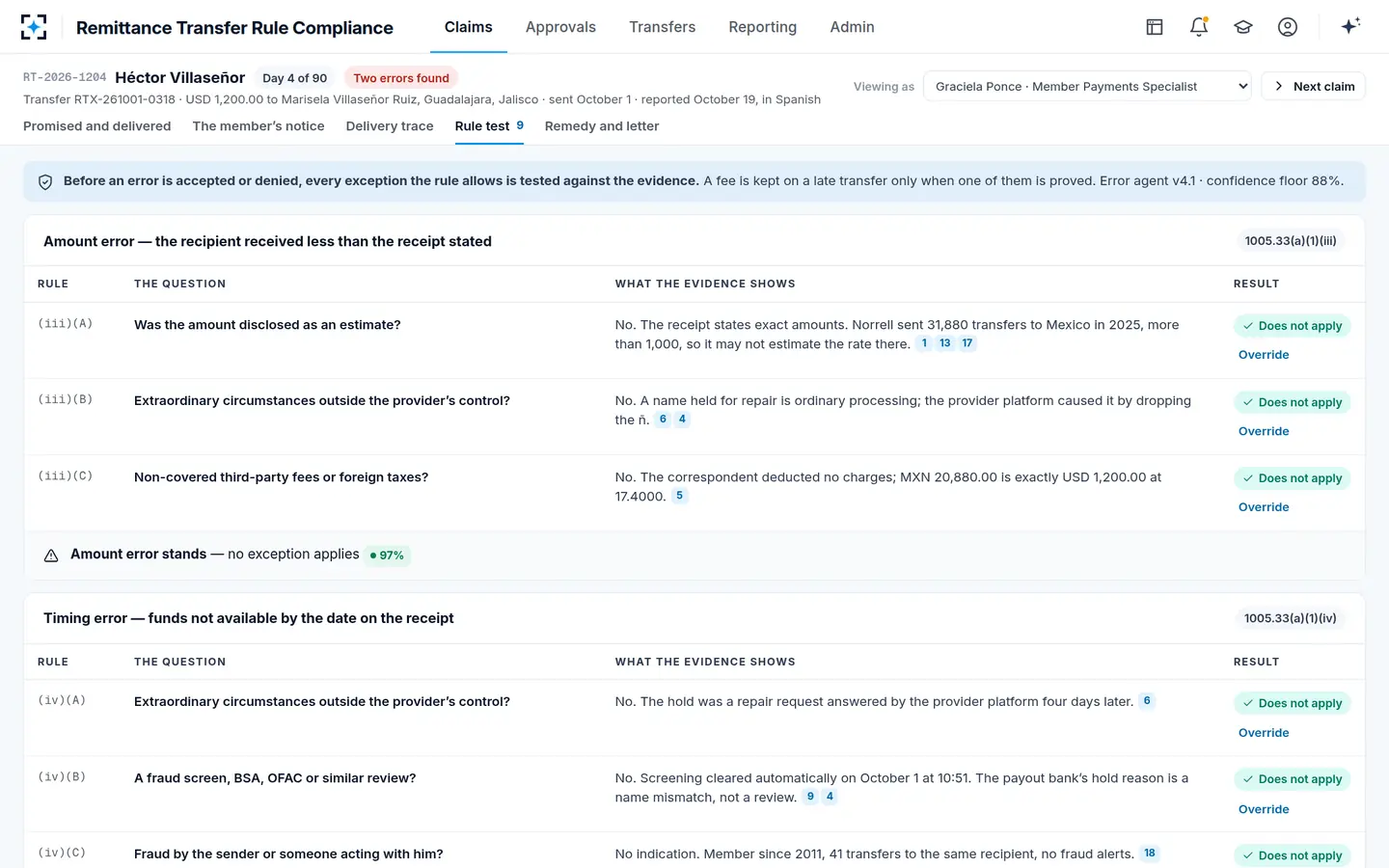
Task: Select the Rule test sub-tab
Action: tap(489, 126)
